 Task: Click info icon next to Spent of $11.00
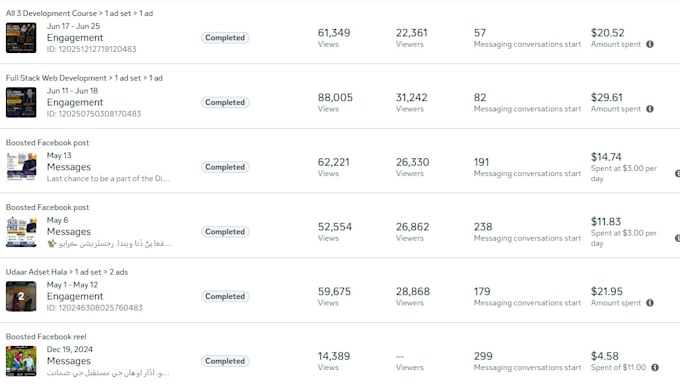point(655,367)
